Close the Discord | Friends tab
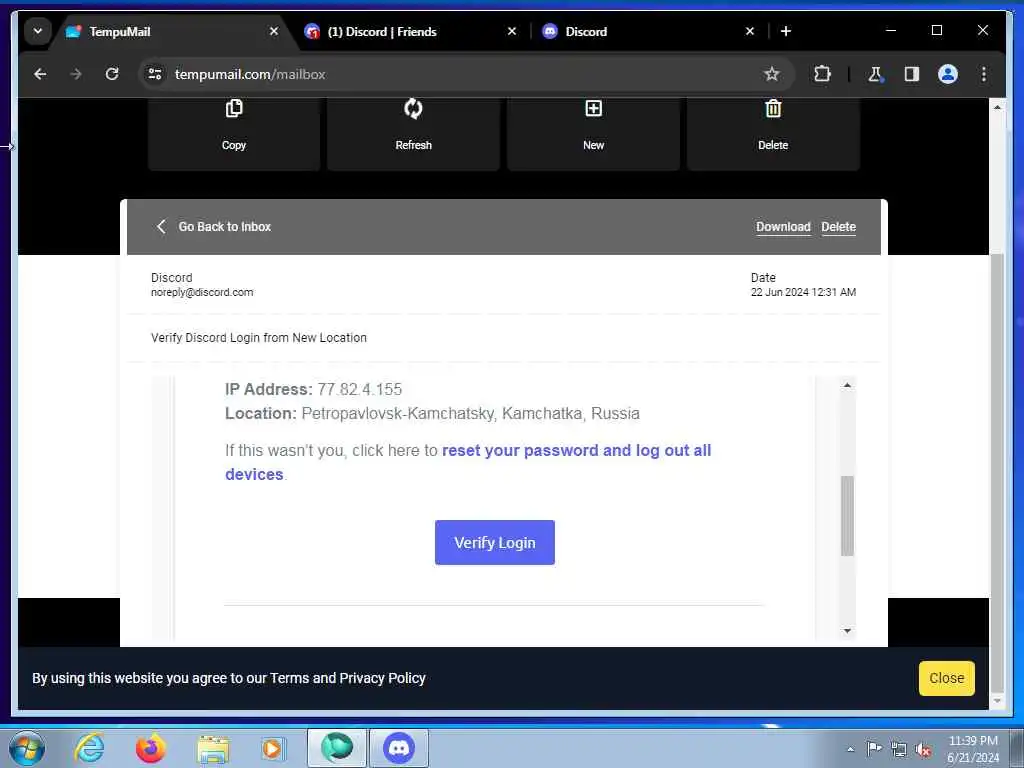Image resolution: width=1024 pixels, height=768 pixels. point(512,31)
